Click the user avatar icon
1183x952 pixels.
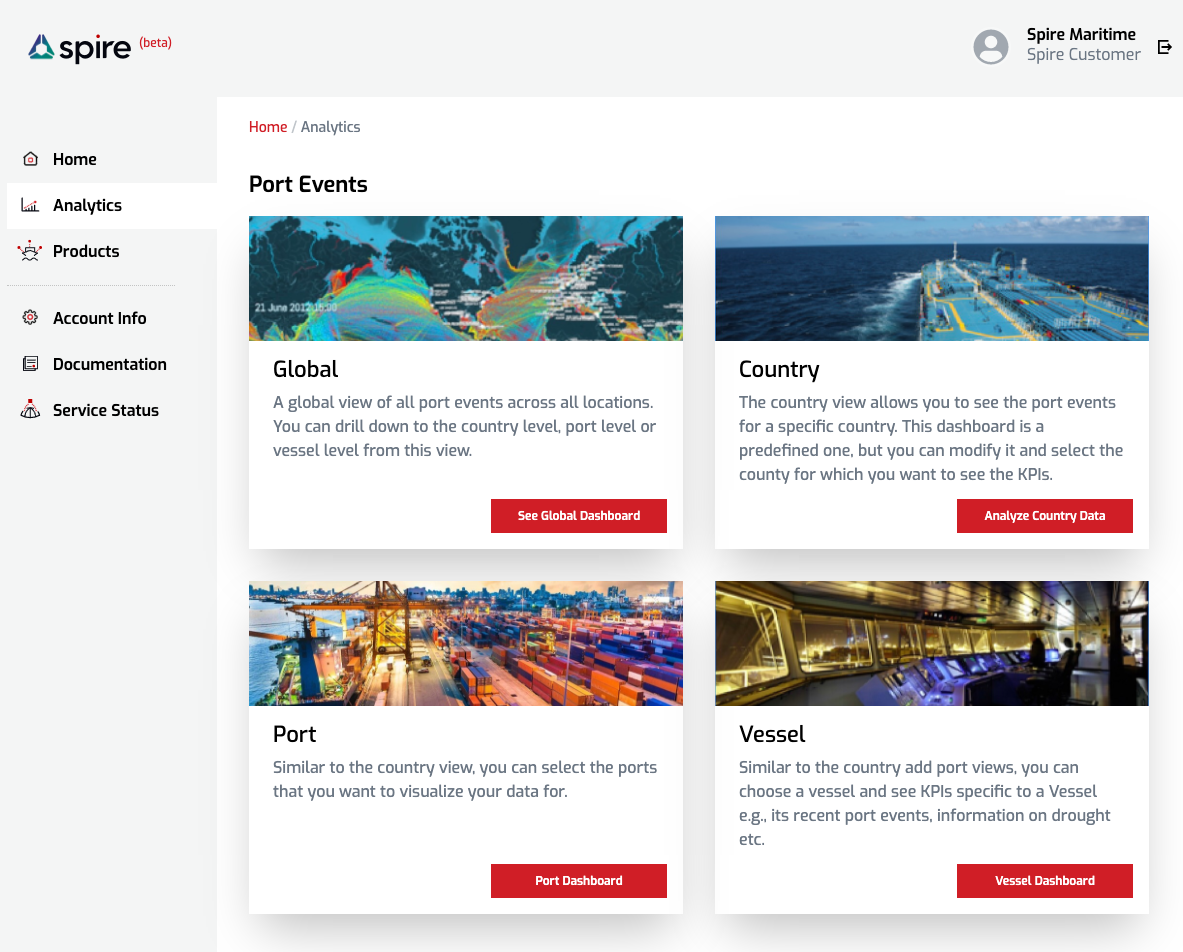tap(991, 47)
